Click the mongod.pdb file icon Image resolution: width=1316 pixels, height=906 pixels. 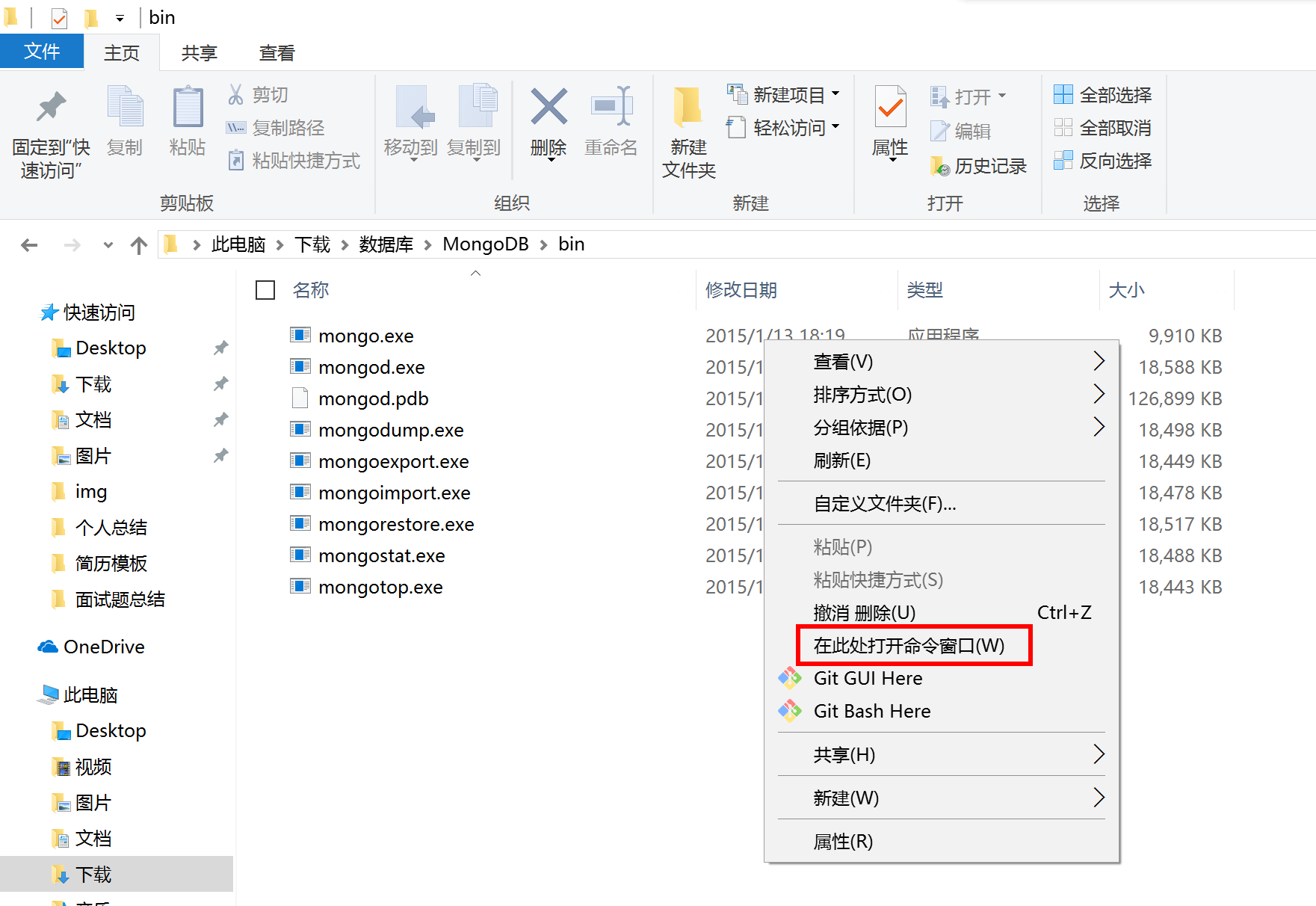pyautogui.click(x=300, y=398)
